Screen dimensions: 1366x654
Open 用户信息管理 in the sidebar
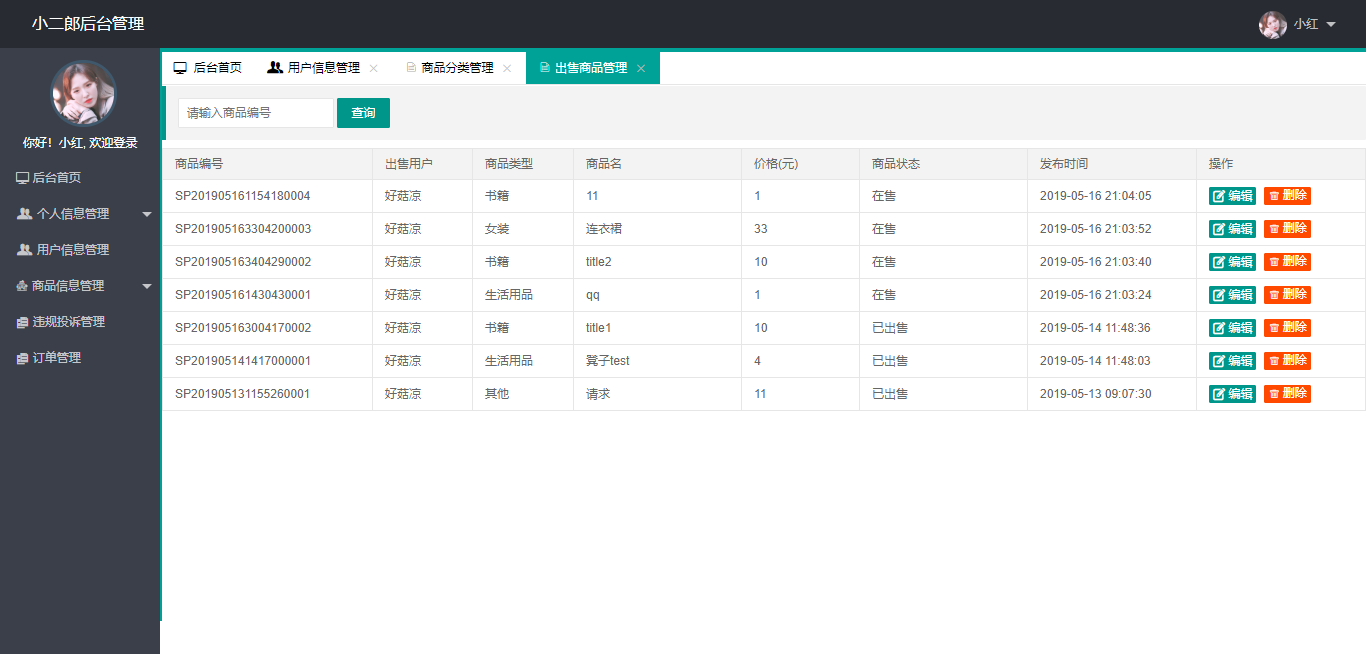click(80, 250)
